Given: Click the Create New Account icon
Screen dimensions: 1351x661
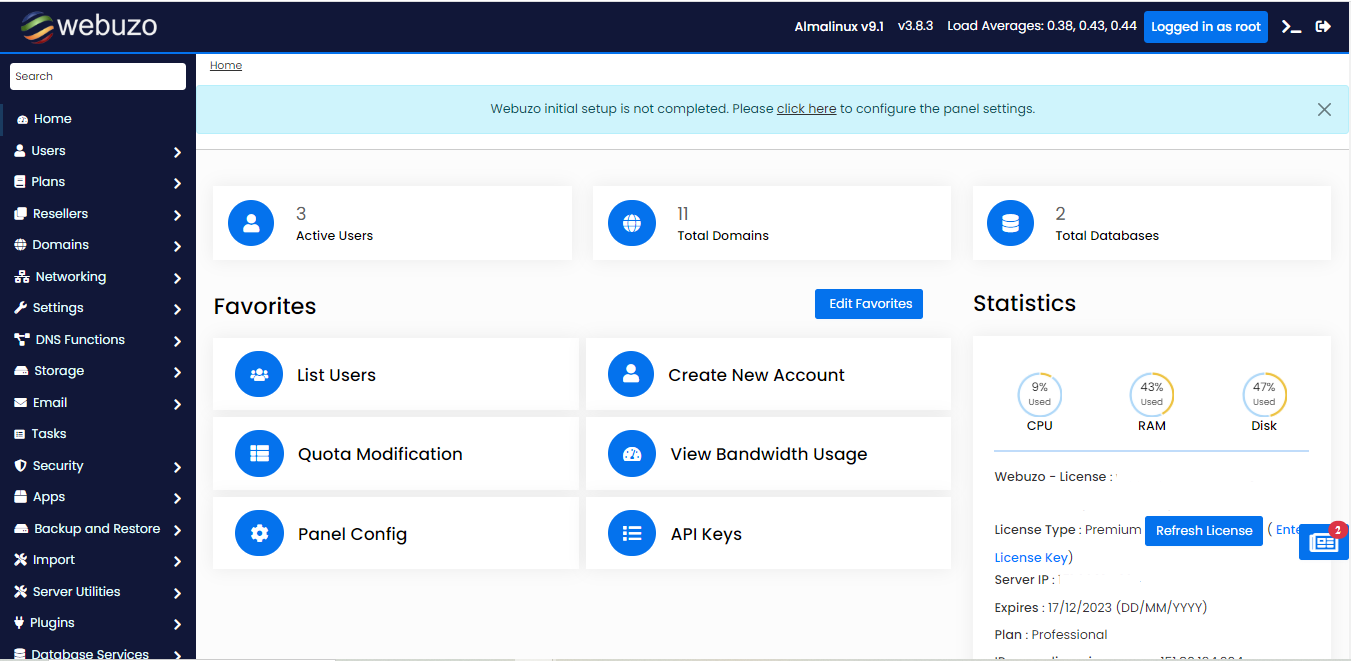Looking at the screenshot, I should [x=631, y=374].
